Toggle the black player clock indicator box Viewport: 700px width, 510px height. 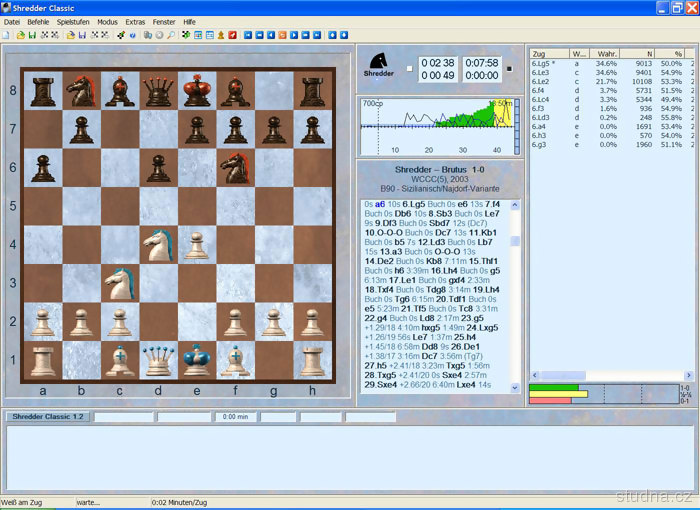507,69
